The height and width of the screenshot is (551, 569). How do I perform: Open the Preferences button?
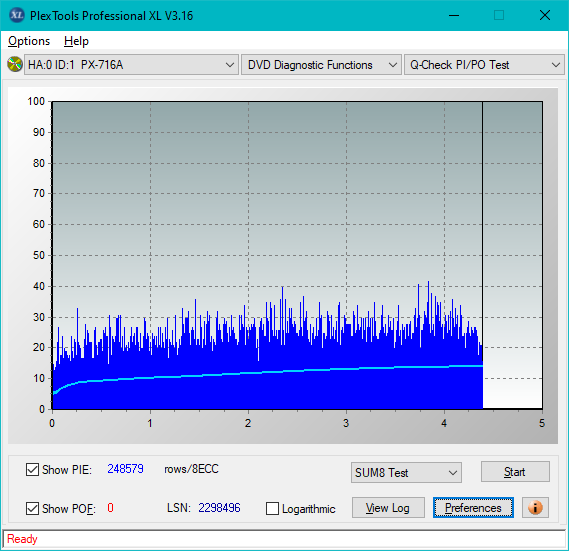click(x=473, y=507)
